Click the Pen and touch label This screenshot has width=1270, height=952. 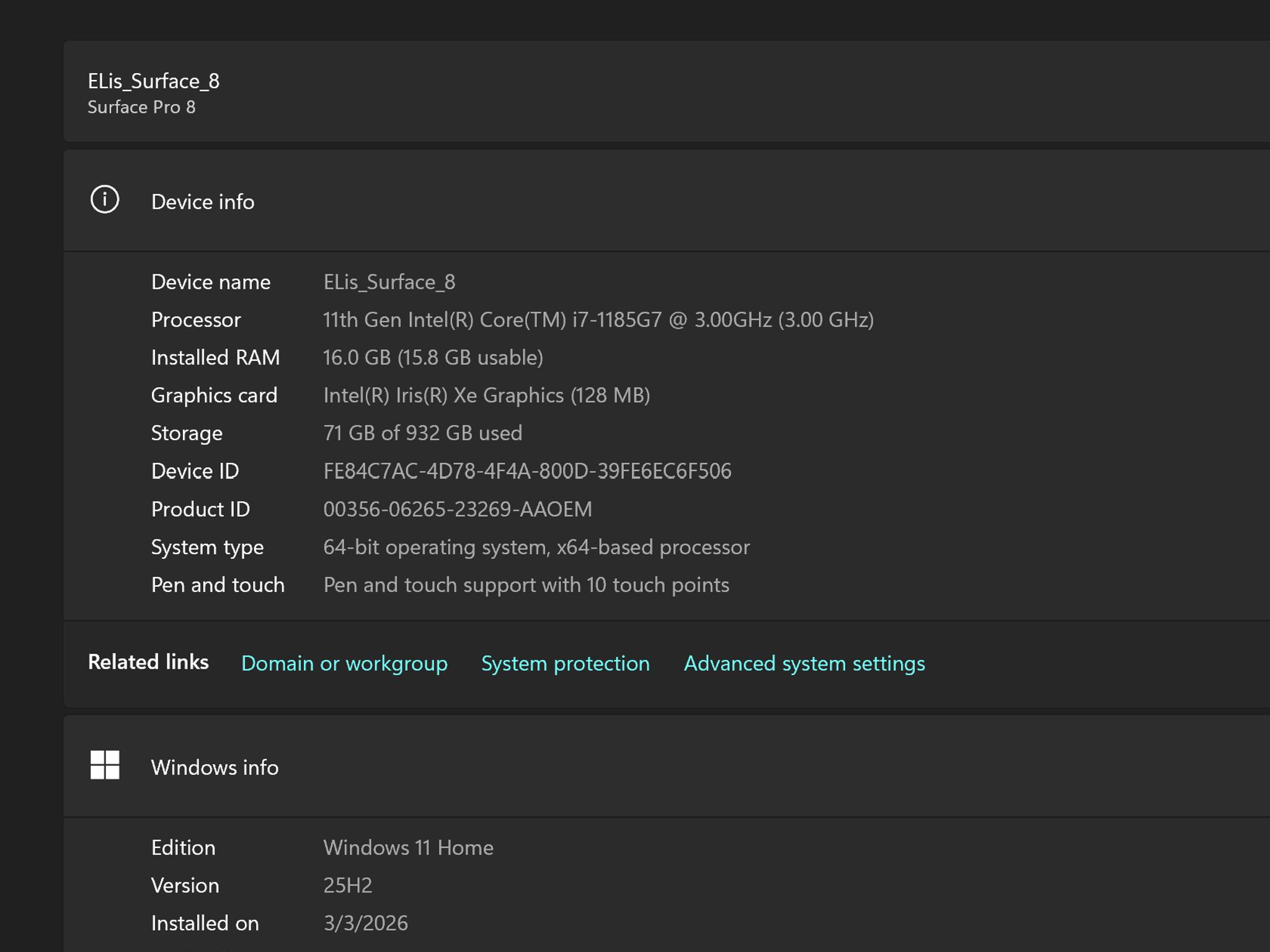pyautogui.click(x=218, y=585)
